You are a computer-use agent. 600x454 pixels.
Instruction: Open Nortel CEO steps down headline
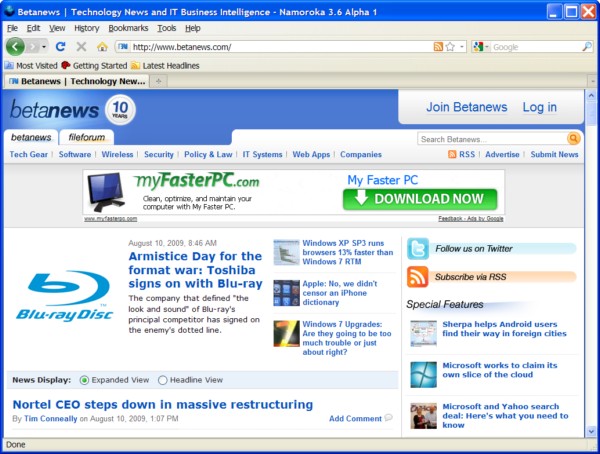coord(163,405)
